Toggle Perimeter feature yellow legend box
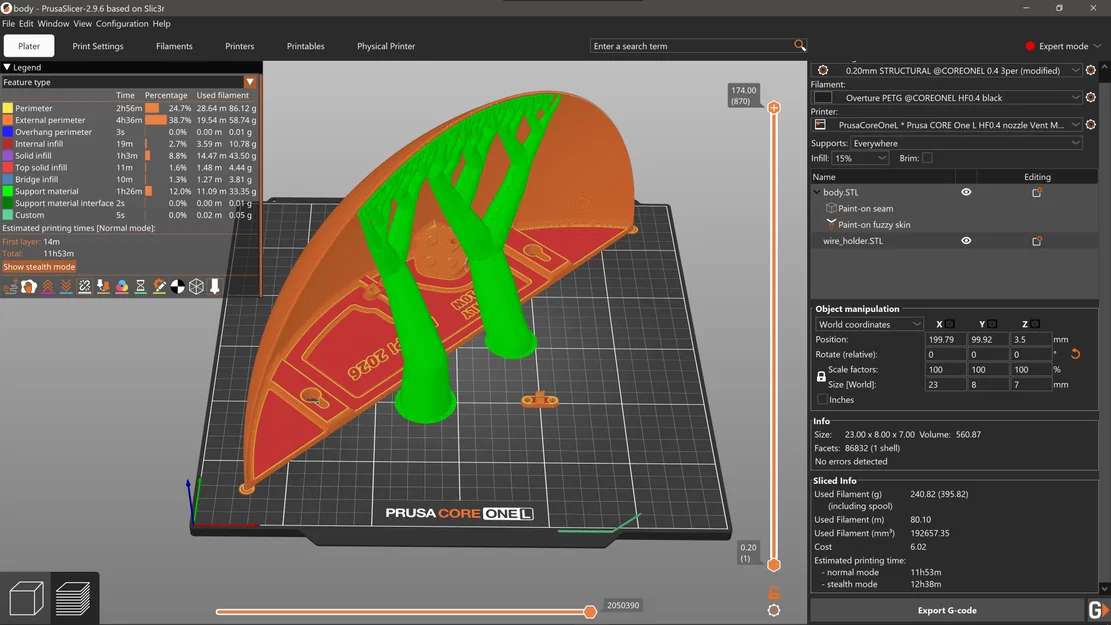This screenshot has width=1111, height=625. tap(8, 108)
